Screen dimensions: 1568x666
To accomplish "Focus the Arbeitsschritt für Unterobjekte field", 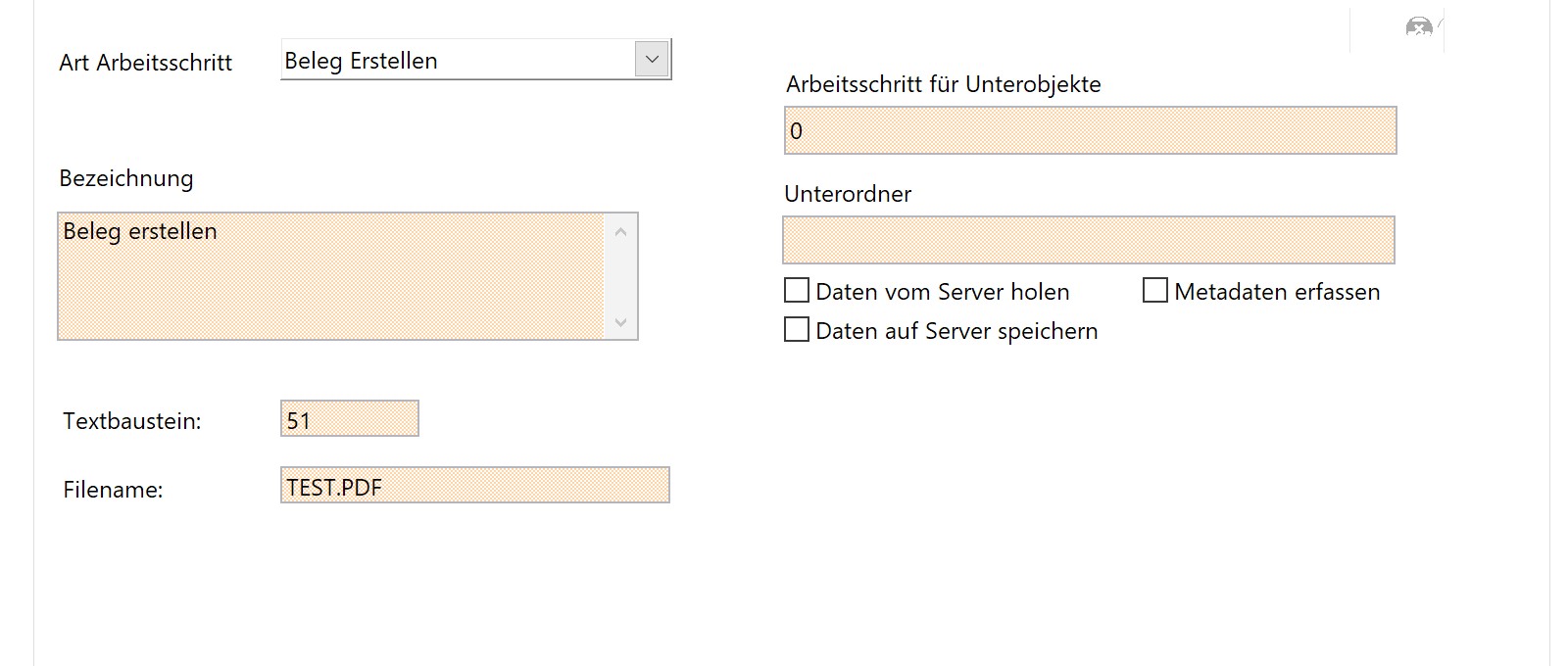I will (1090, 131).
